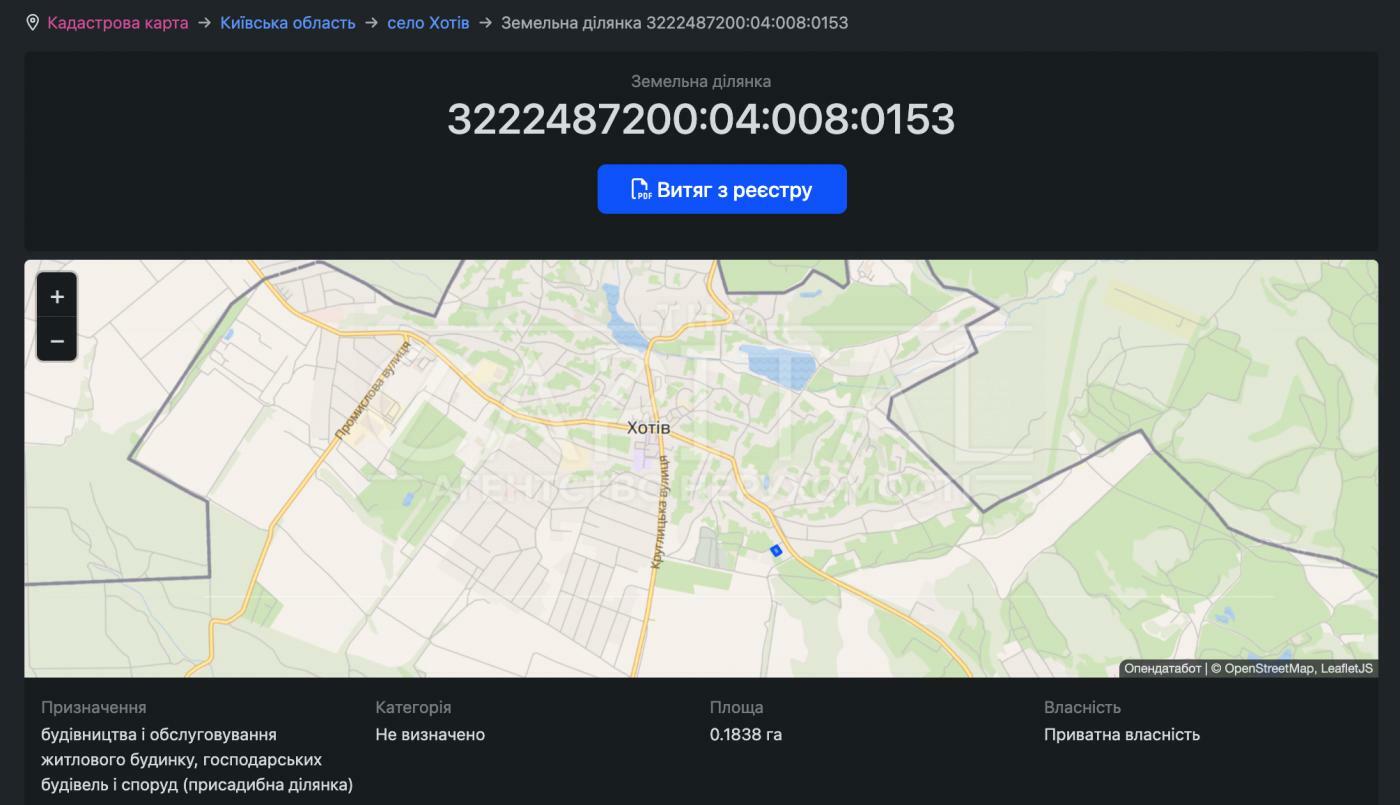Click the Промислова вулиця street label
The width and height of the screenshot is (1400, 805).
pos(373,391)
